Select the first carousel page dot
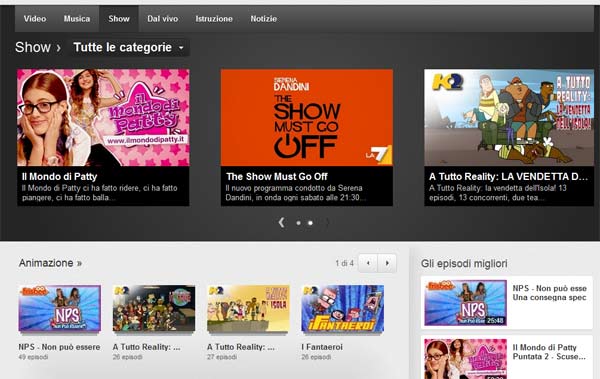The height and width of the screenshot is (379, 600). 298,223
